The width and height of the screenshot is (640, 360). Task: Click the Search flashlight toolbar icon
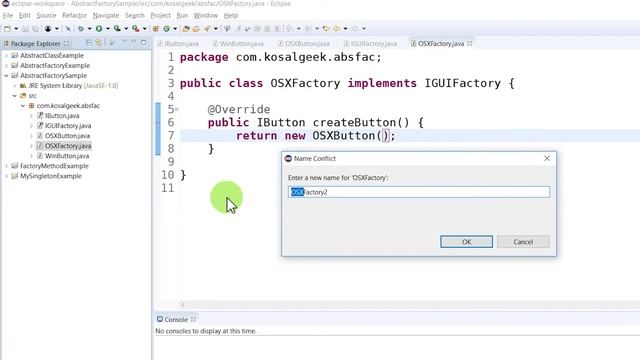tap(207, 29)
